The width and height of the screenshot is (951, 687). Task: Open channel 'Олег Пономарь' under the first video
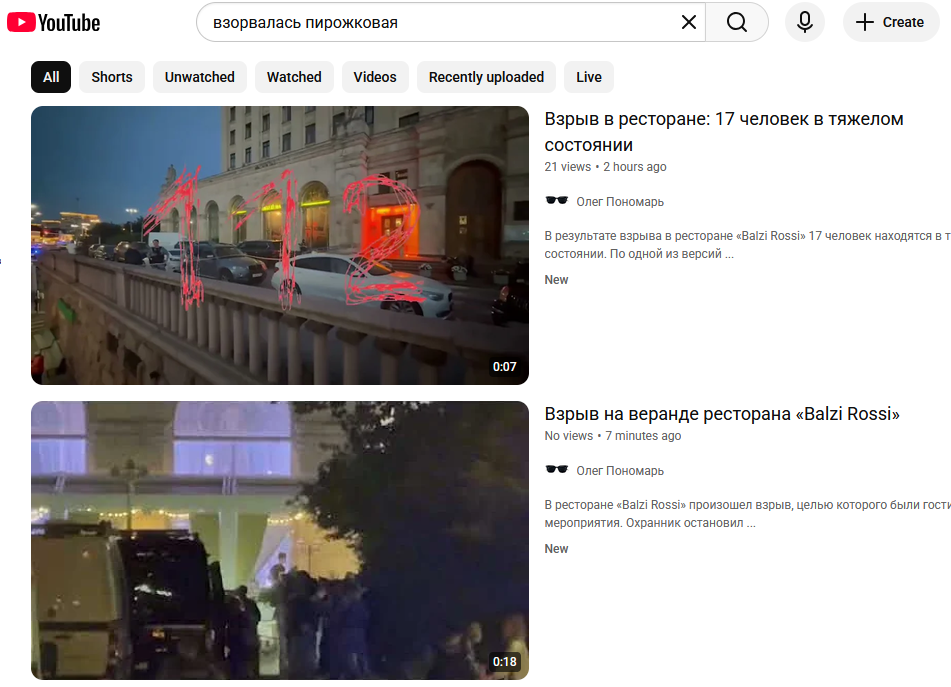(x=620, y=201)
